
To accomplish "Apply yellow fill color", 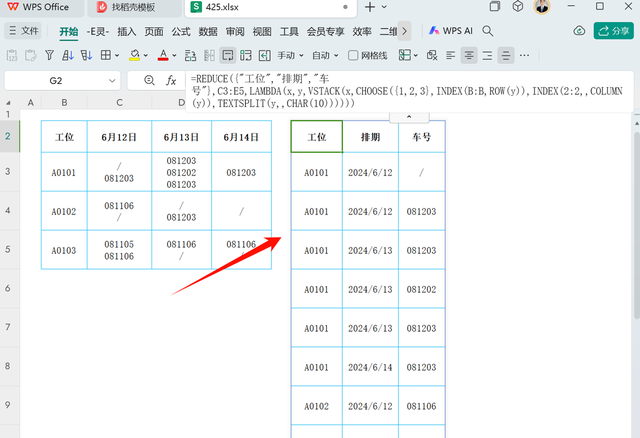I will pyautogui.click(x=134, y=55).
